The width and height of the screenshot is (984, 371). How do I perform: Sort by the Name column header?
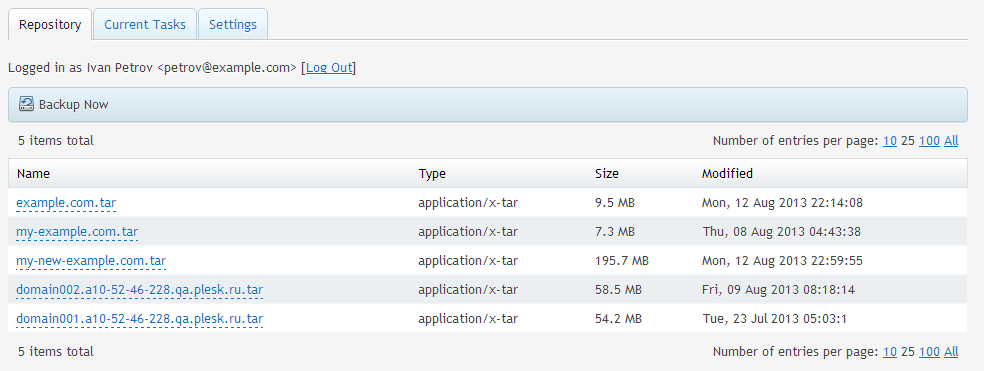click(x=33, y=173)
